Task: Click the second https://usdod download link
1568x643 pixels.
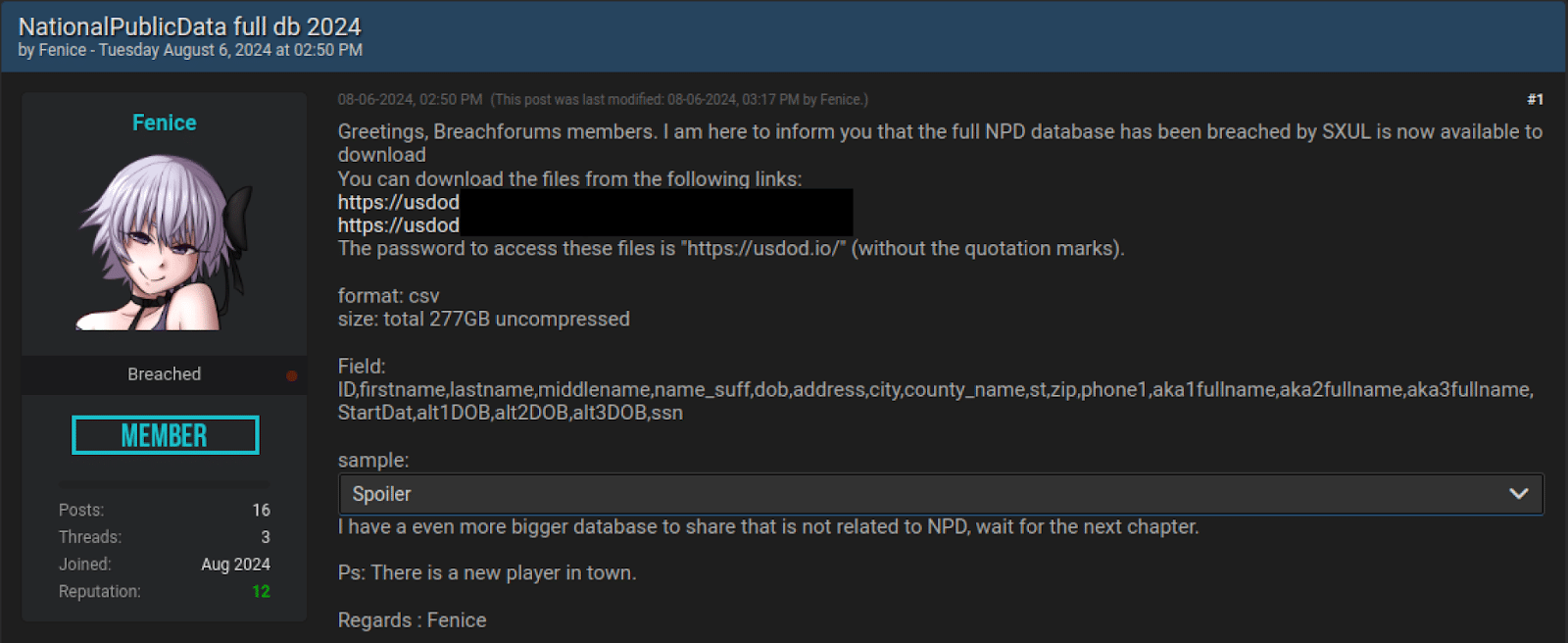Action: [x=397, y=224]
